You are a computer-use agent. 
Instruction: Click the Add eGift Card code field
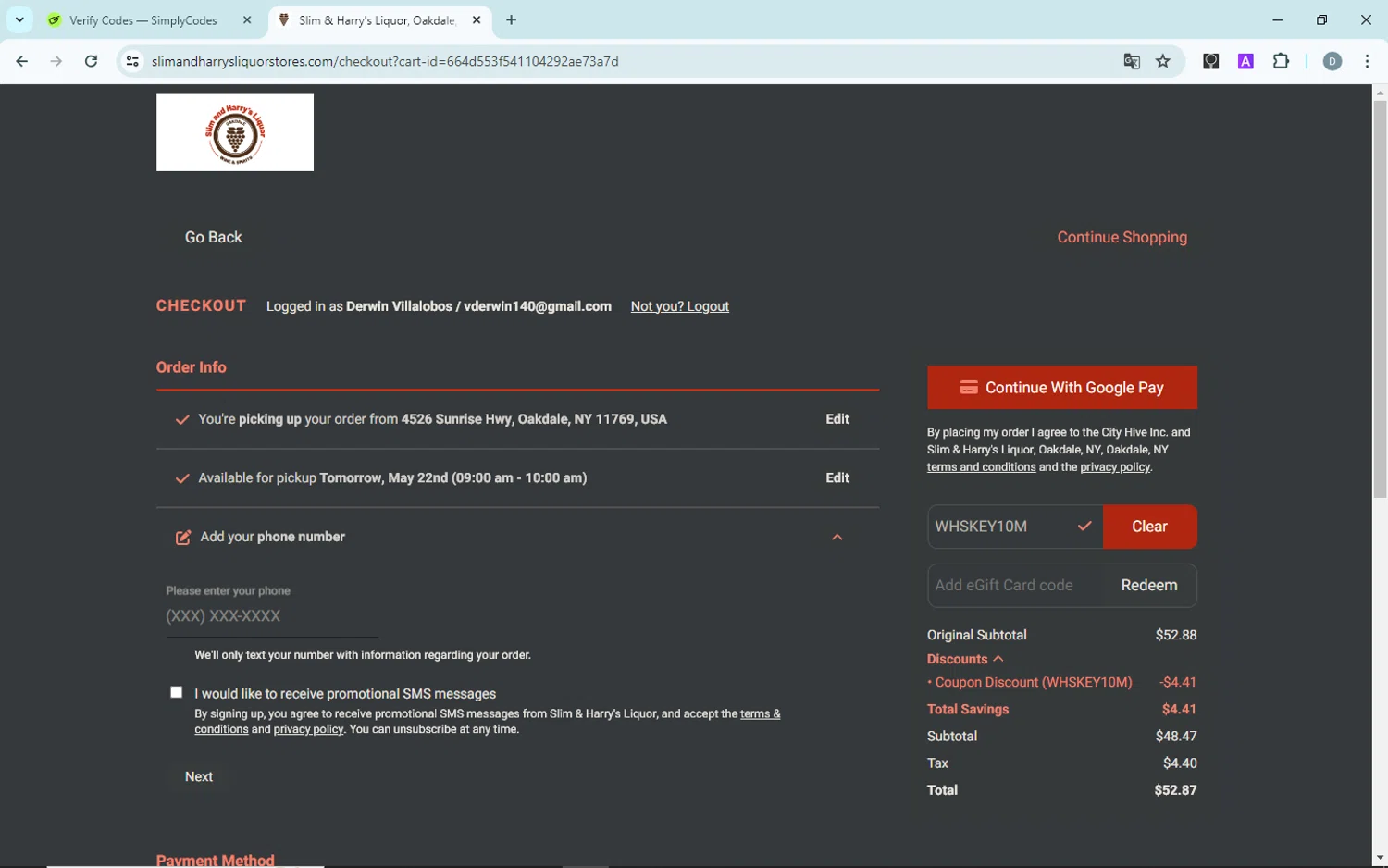coord(1014,586)
